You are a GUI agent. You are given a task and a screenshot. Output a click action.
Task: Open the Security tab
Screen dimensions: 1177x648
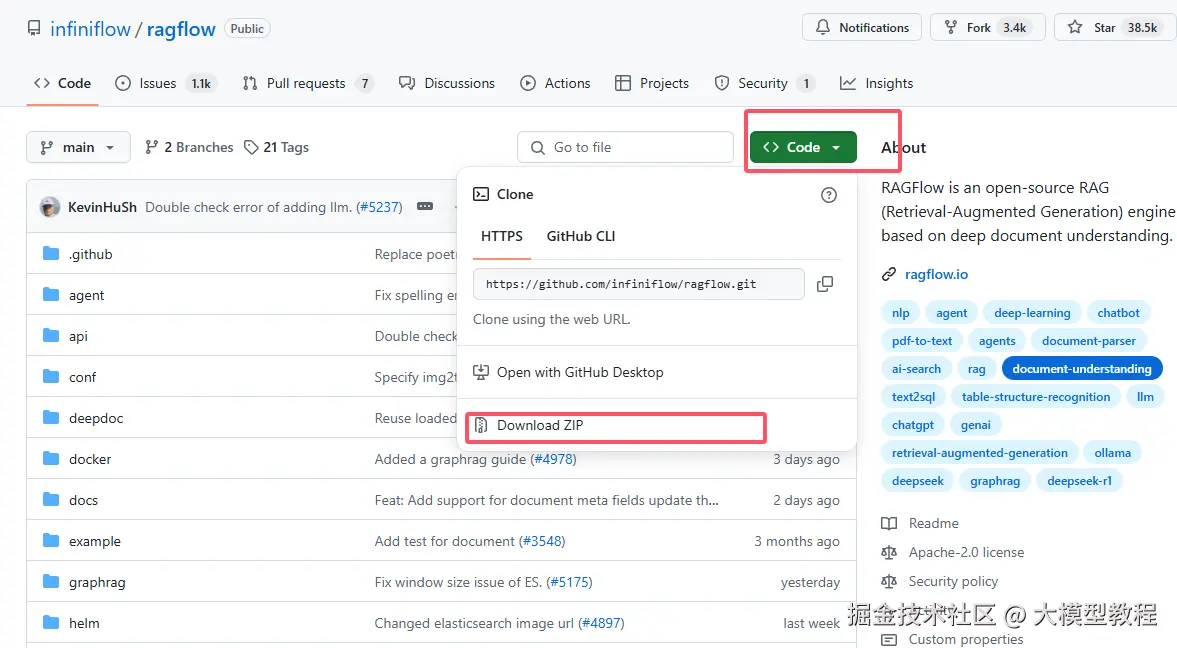coord(764,83)
